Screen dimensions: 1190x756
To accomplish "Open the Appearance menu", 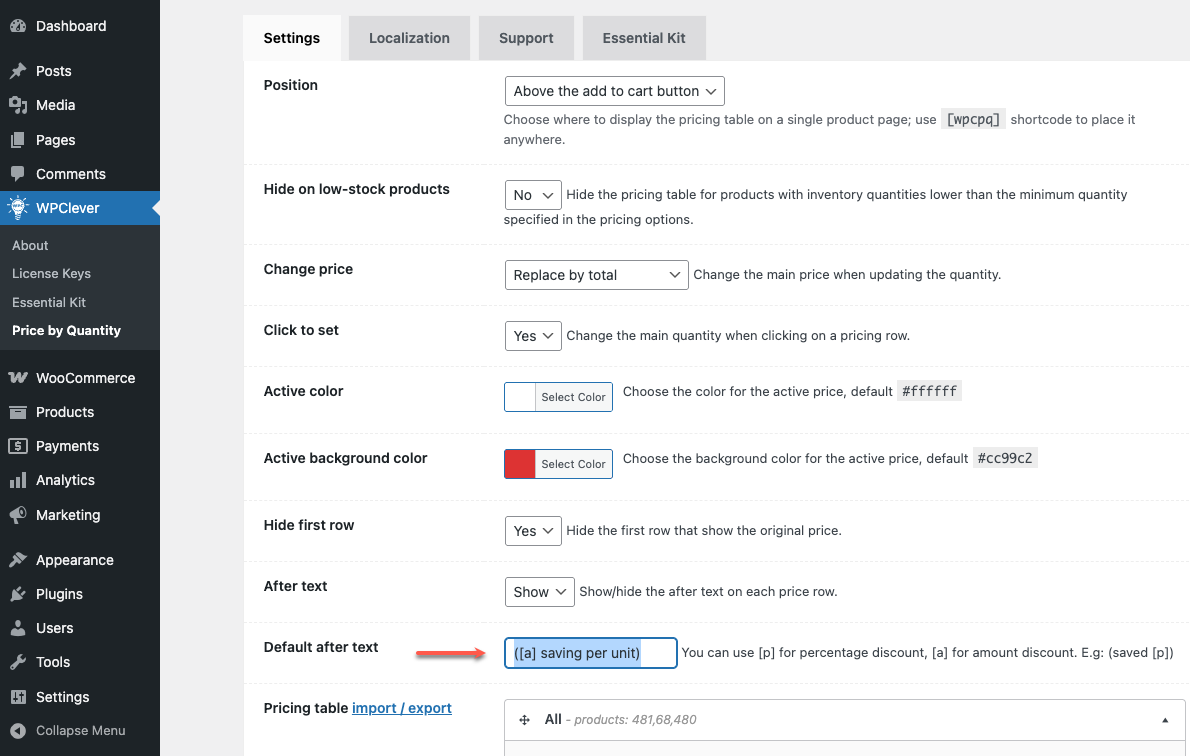I will coord(80,560).
